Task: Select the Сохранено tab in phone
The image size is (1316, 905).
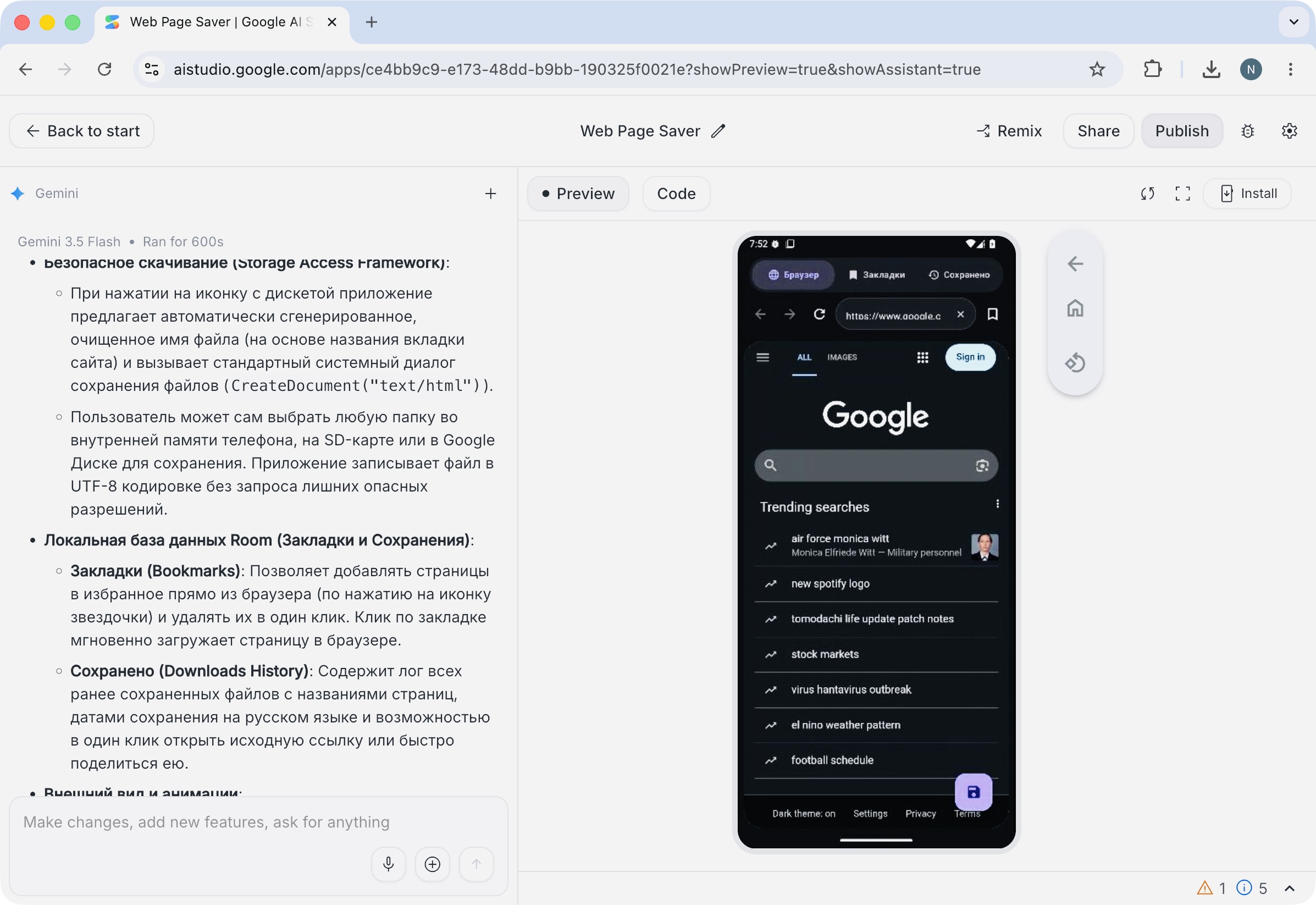Action: pyautogui.click(x=959, y=275)
